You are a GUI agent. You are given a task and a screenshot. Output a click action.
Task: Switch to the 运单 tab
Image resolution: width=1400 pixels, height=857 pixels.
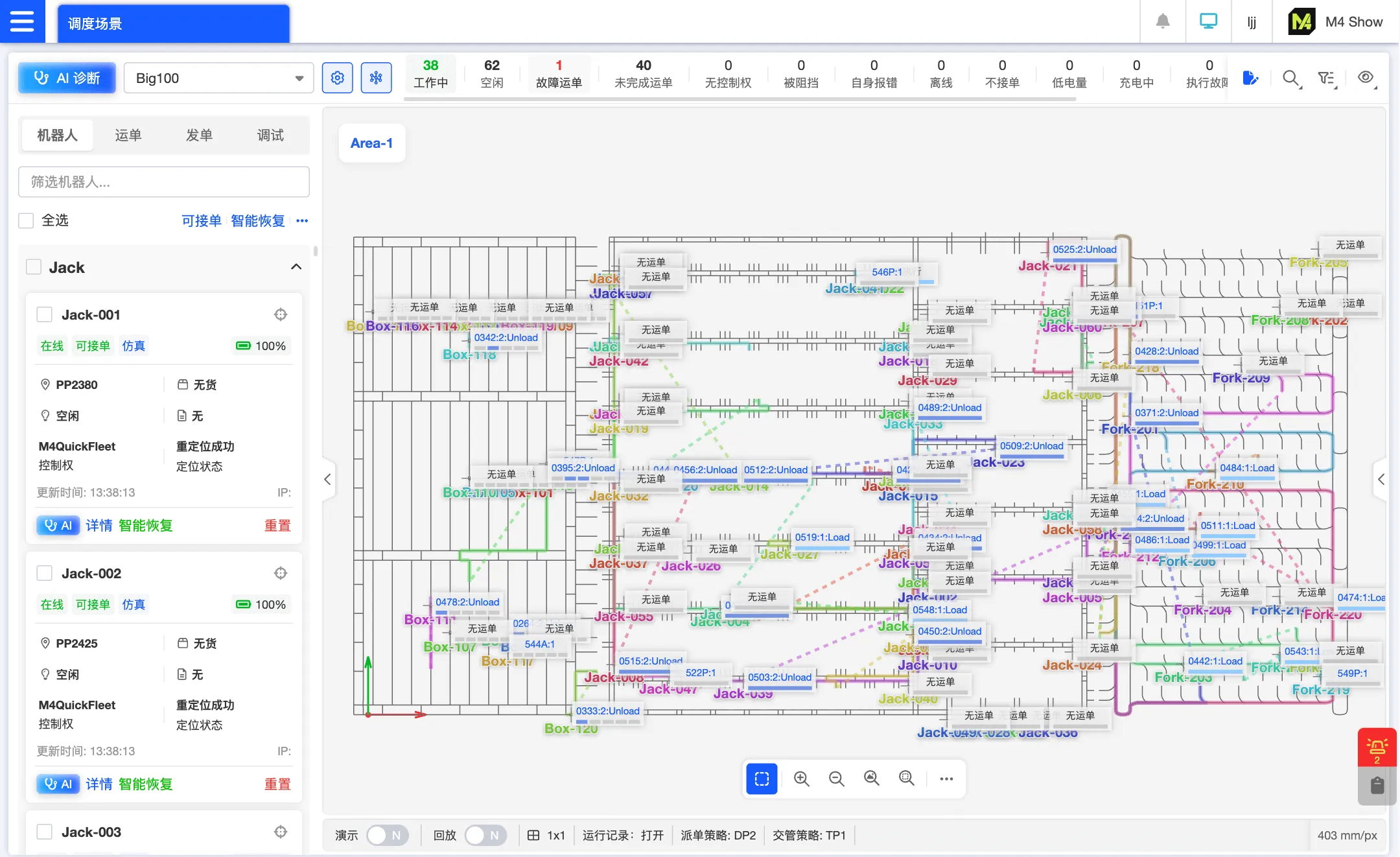coord(128,135)
